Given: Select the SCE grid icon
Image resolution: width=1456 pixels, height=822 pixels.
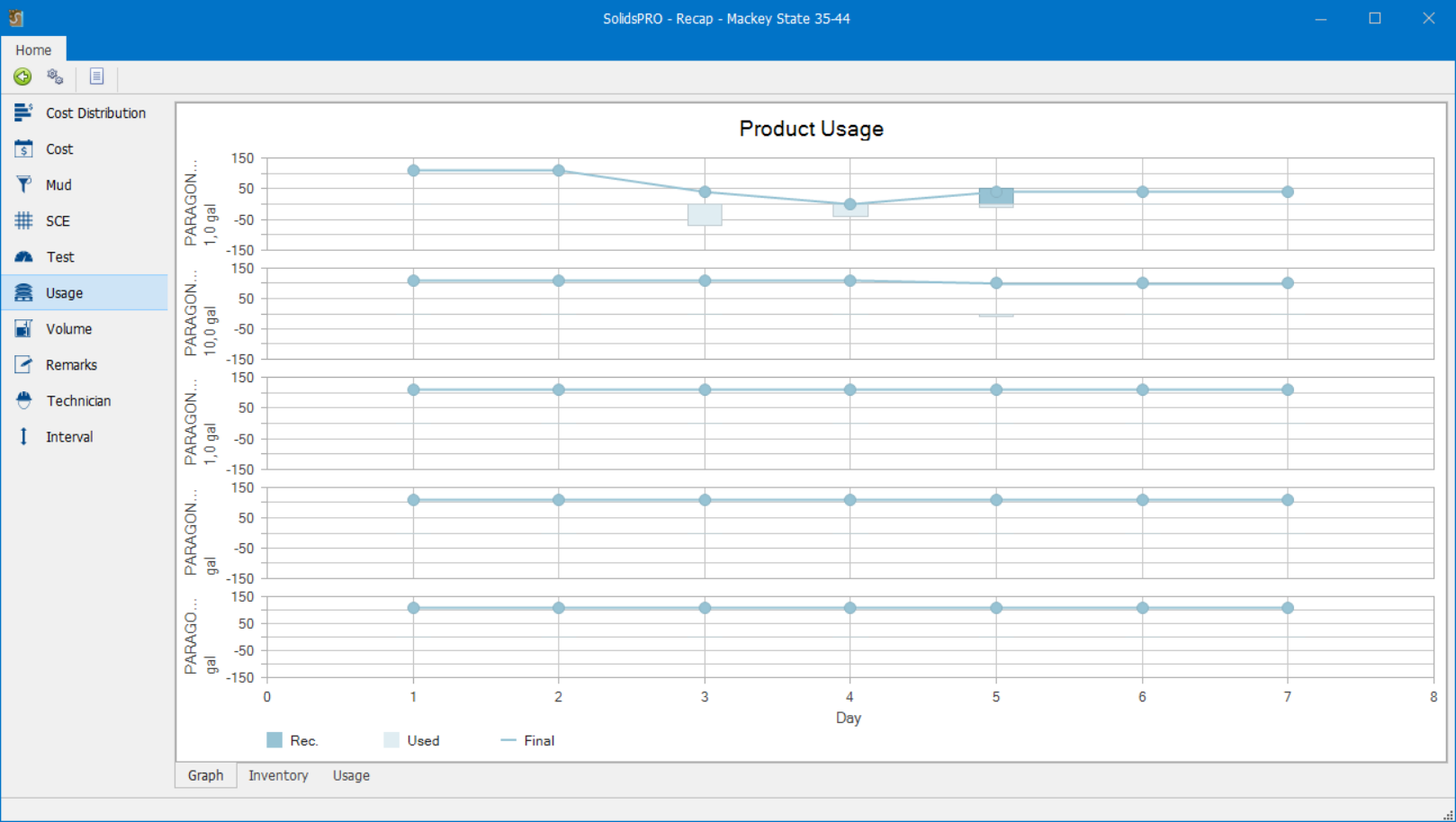Looking at the screenshot, I should pyautogui.click(x=24, y=221).
